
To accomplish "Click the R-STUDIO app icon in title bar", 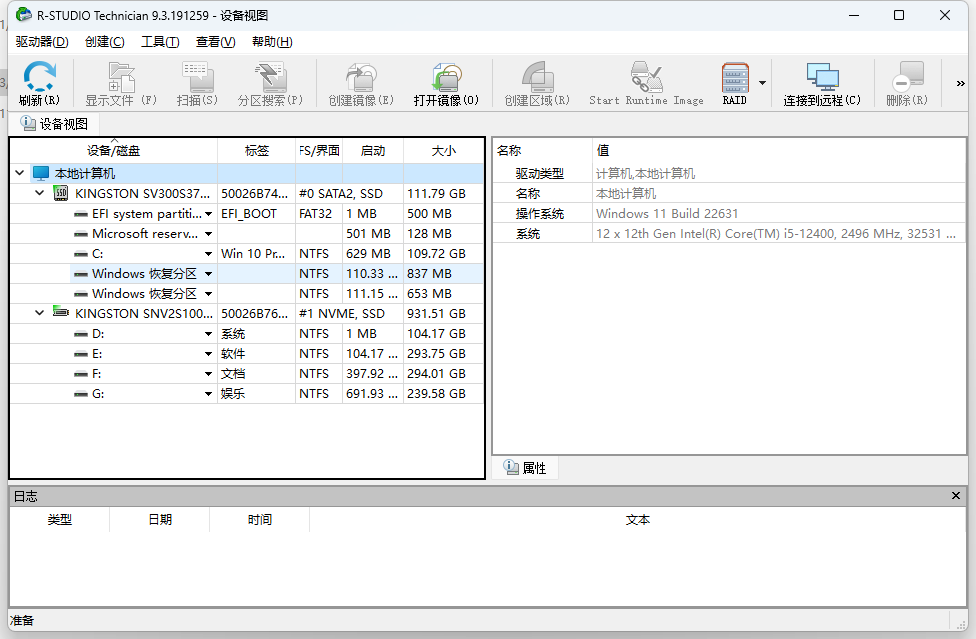I will click(x=24, y=14).
